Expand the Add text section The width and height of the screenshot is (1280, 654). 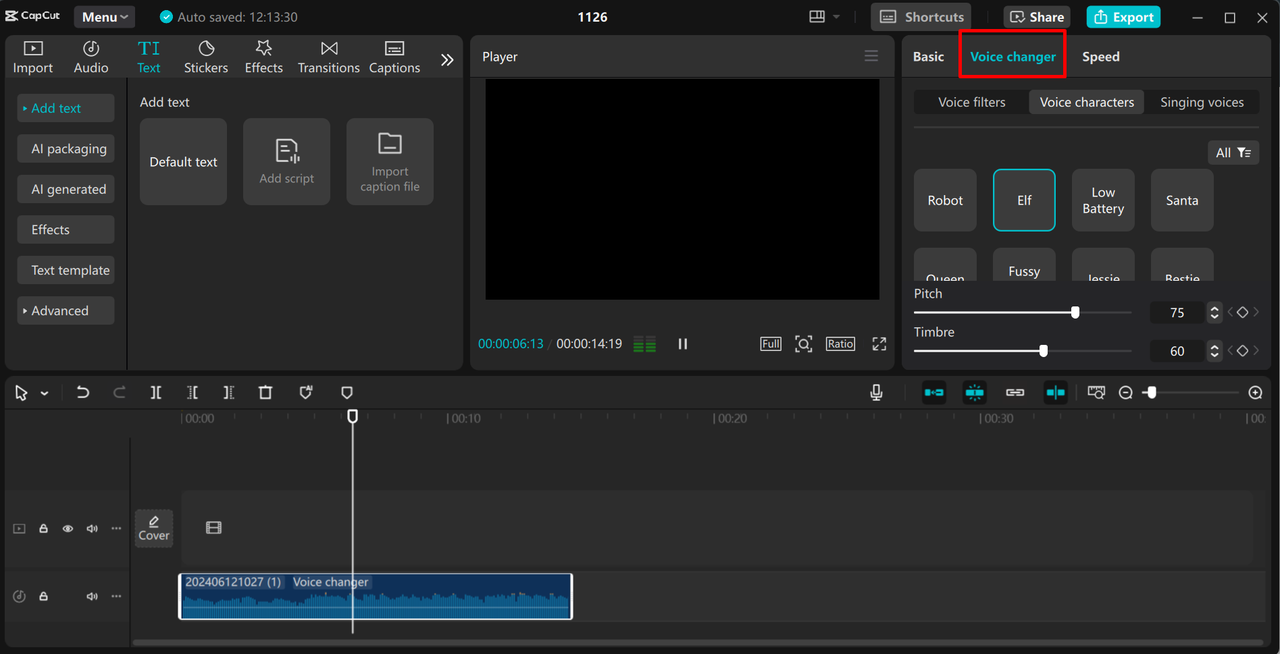[x=65, y=108]
